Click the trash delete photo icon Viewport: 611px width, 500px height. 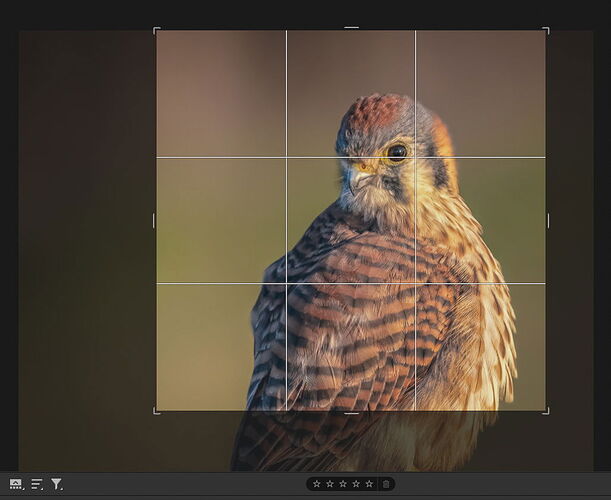(387, 484)
